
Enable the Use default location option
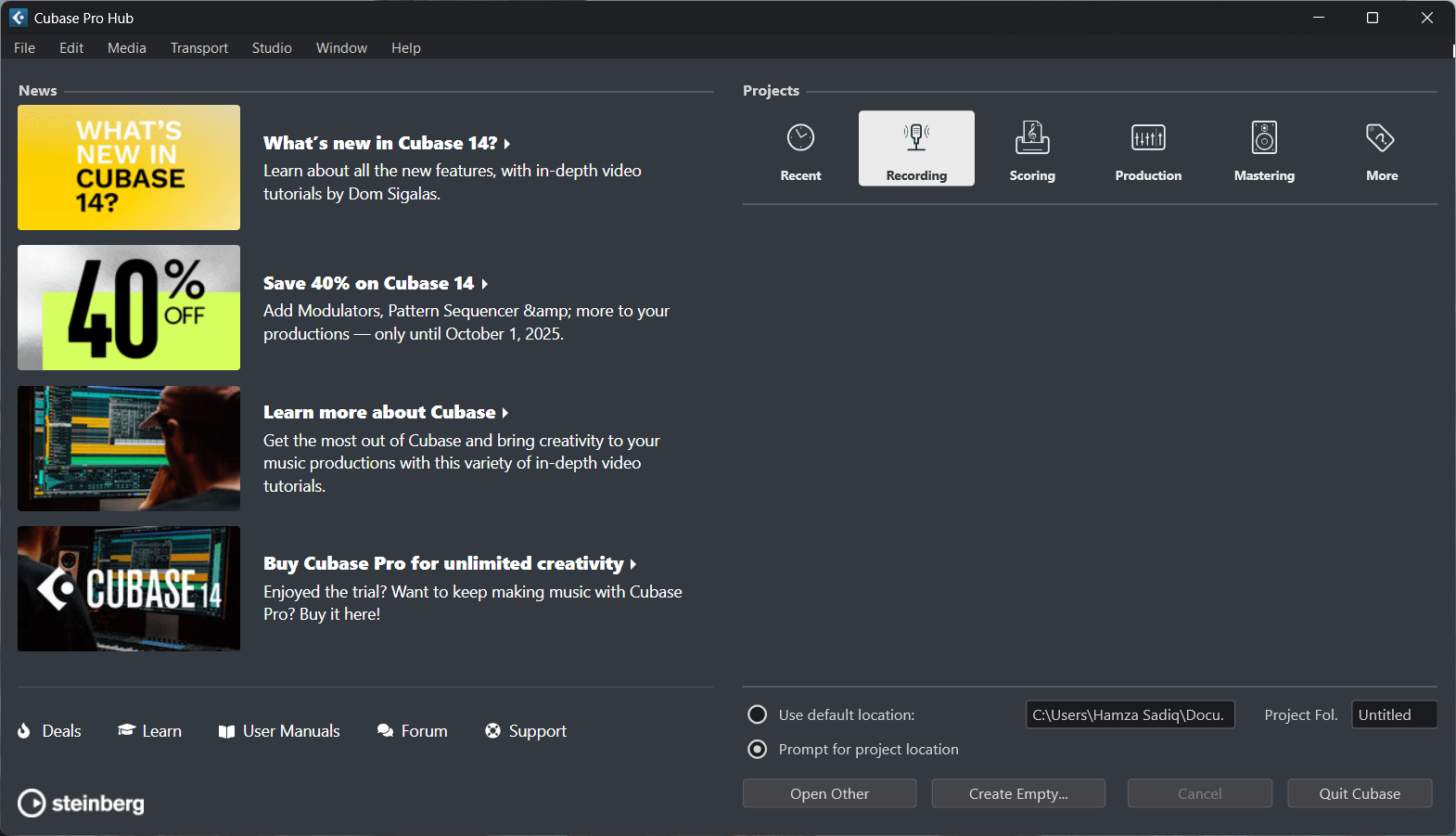[758, 714]
